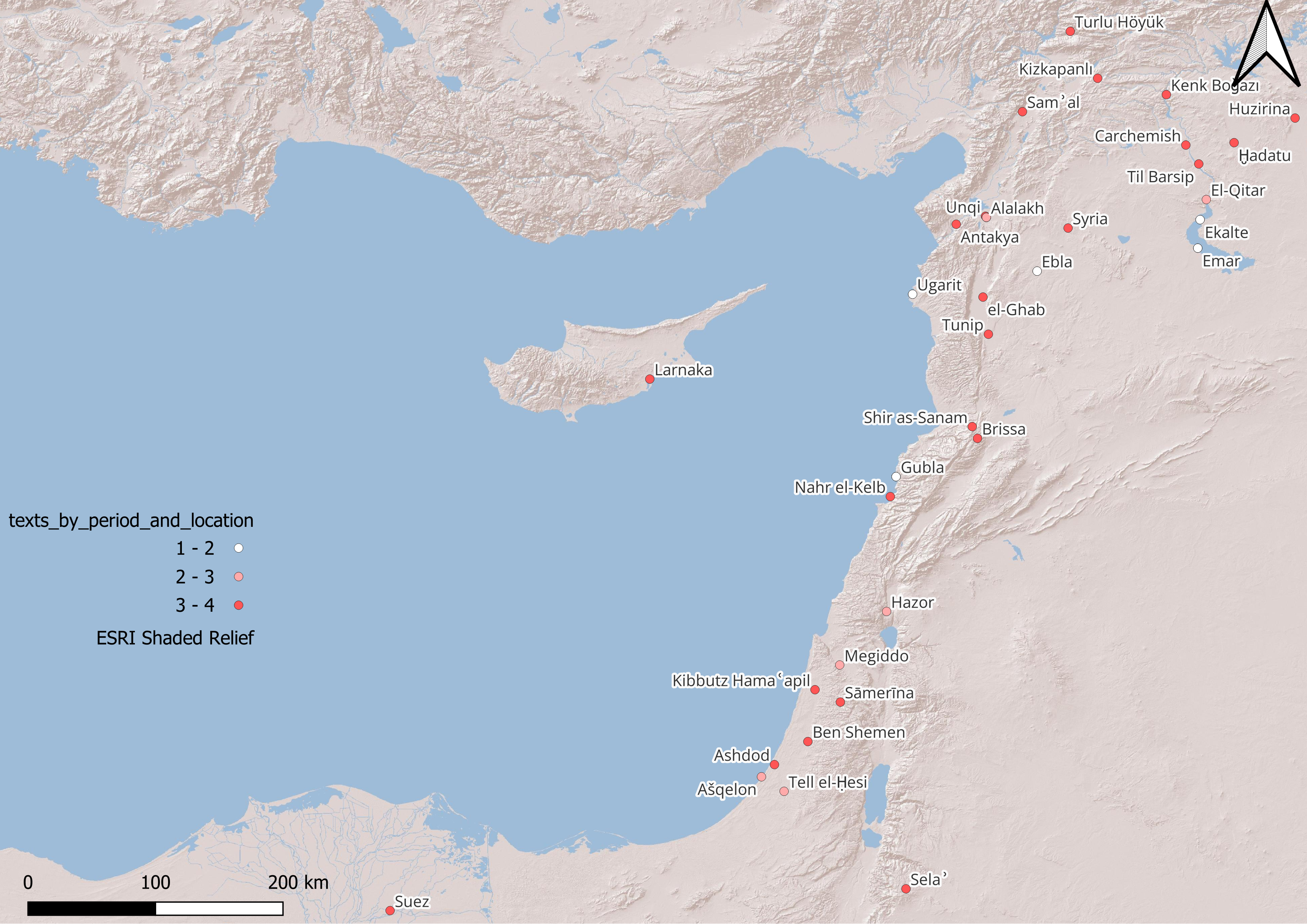The height and width of the screenshot is (924, 1307).
Task: Click the ESRI Shaded Relief legend entry
Action: (x=175, y=638)
